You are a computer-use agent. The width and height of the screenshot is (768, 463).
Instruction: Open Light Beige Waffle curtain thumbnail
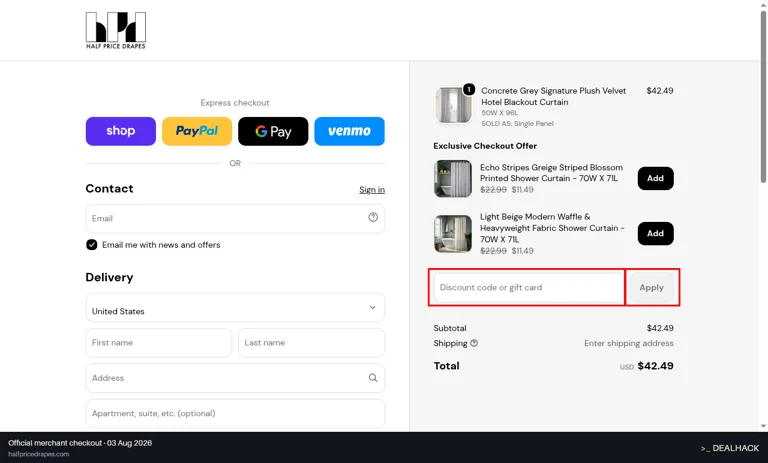pyautogui.click(x=453, y=234)
